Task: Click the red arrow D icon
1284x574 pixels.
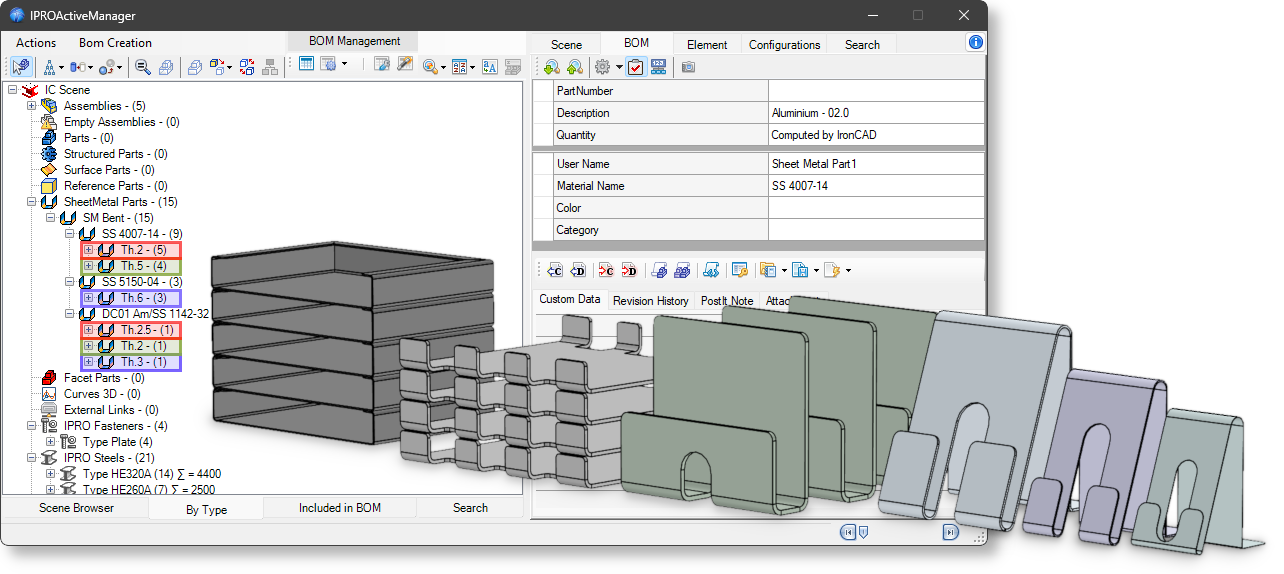Action: point(629,270)
